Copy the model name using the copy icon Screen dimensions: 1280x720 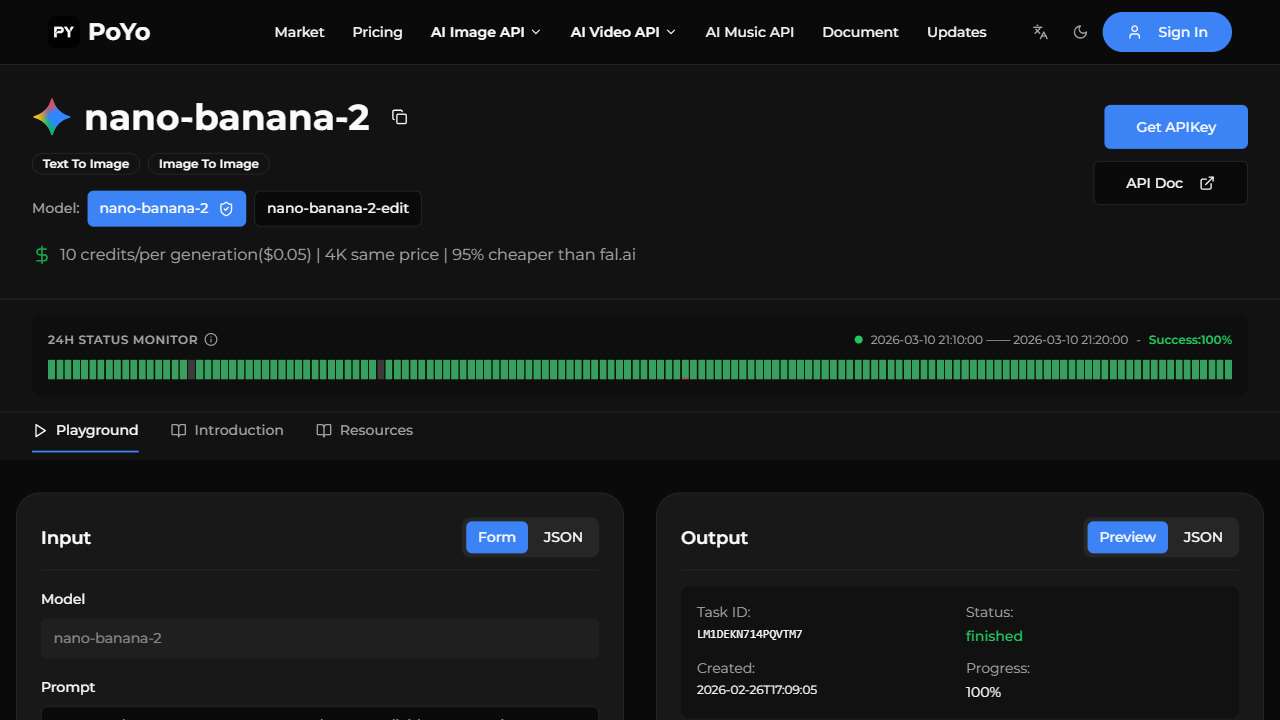(x=399, y=117)
